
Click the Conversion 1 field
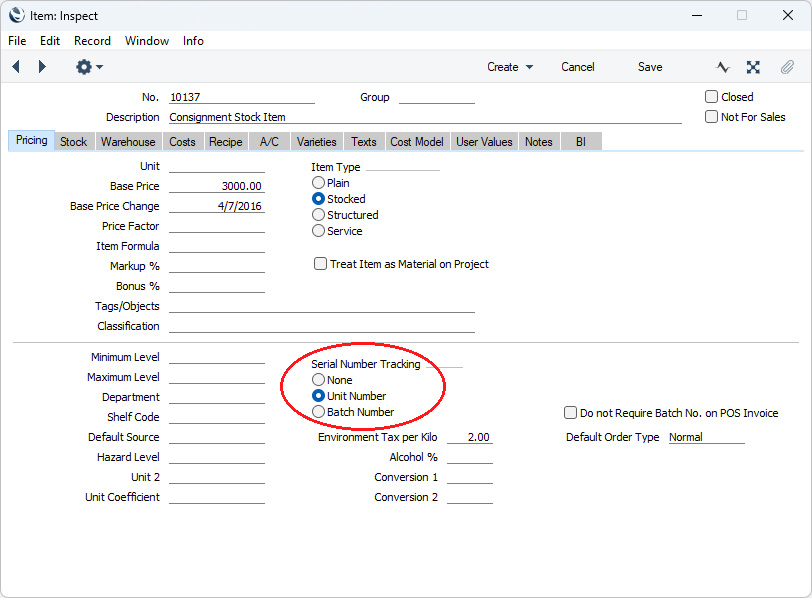pyautogui.click(x=470, y=477)
